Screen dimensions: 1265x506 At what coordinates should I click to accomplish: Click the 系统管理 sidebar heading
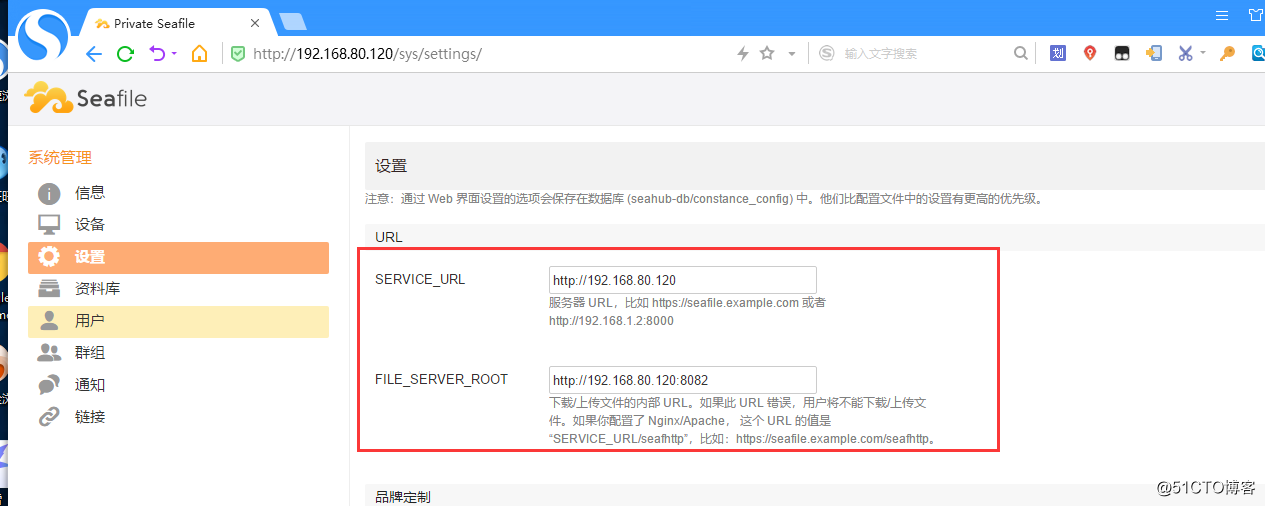60,157
